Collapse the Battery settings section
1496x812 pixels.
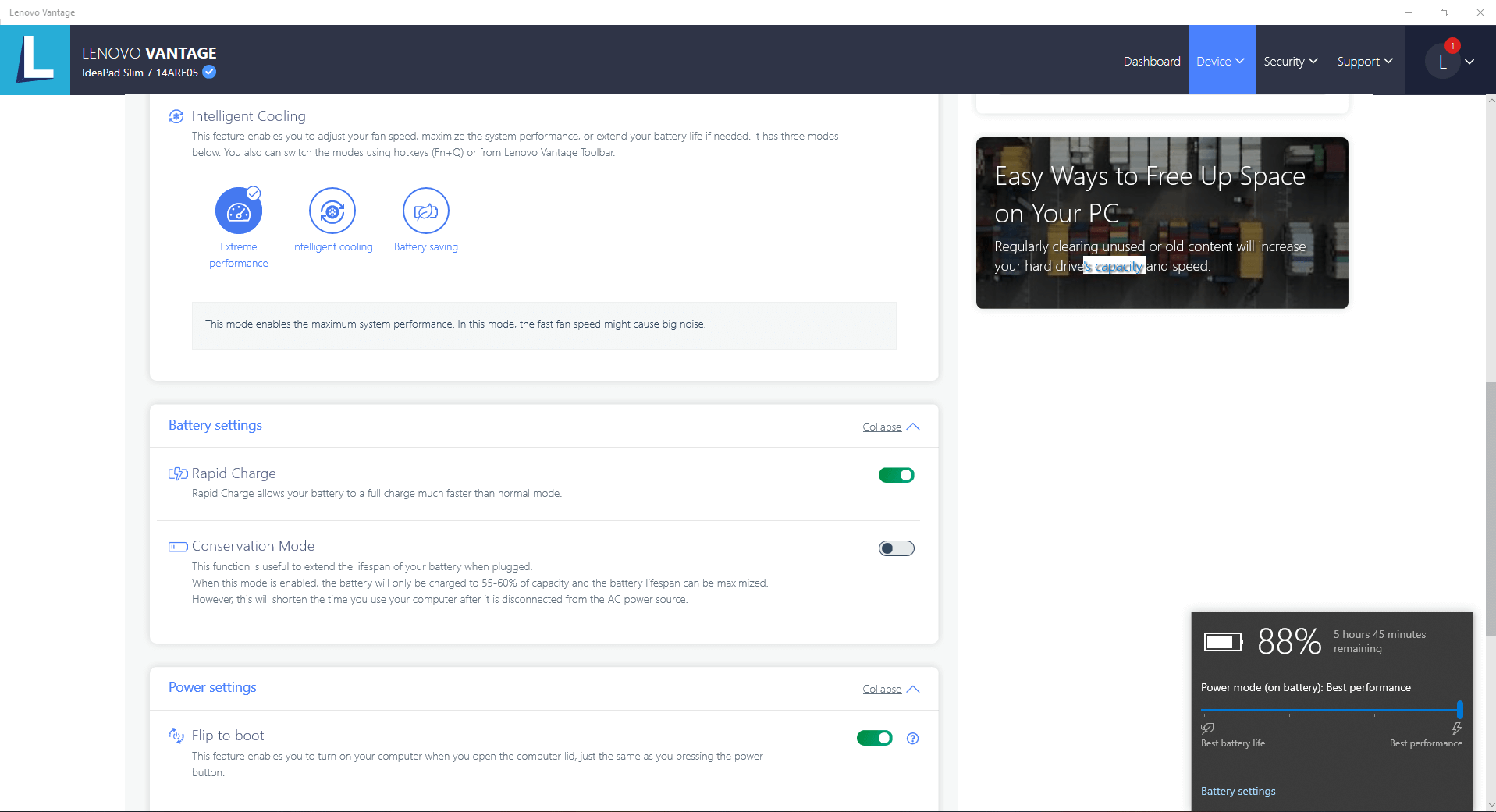click(890, 427)
